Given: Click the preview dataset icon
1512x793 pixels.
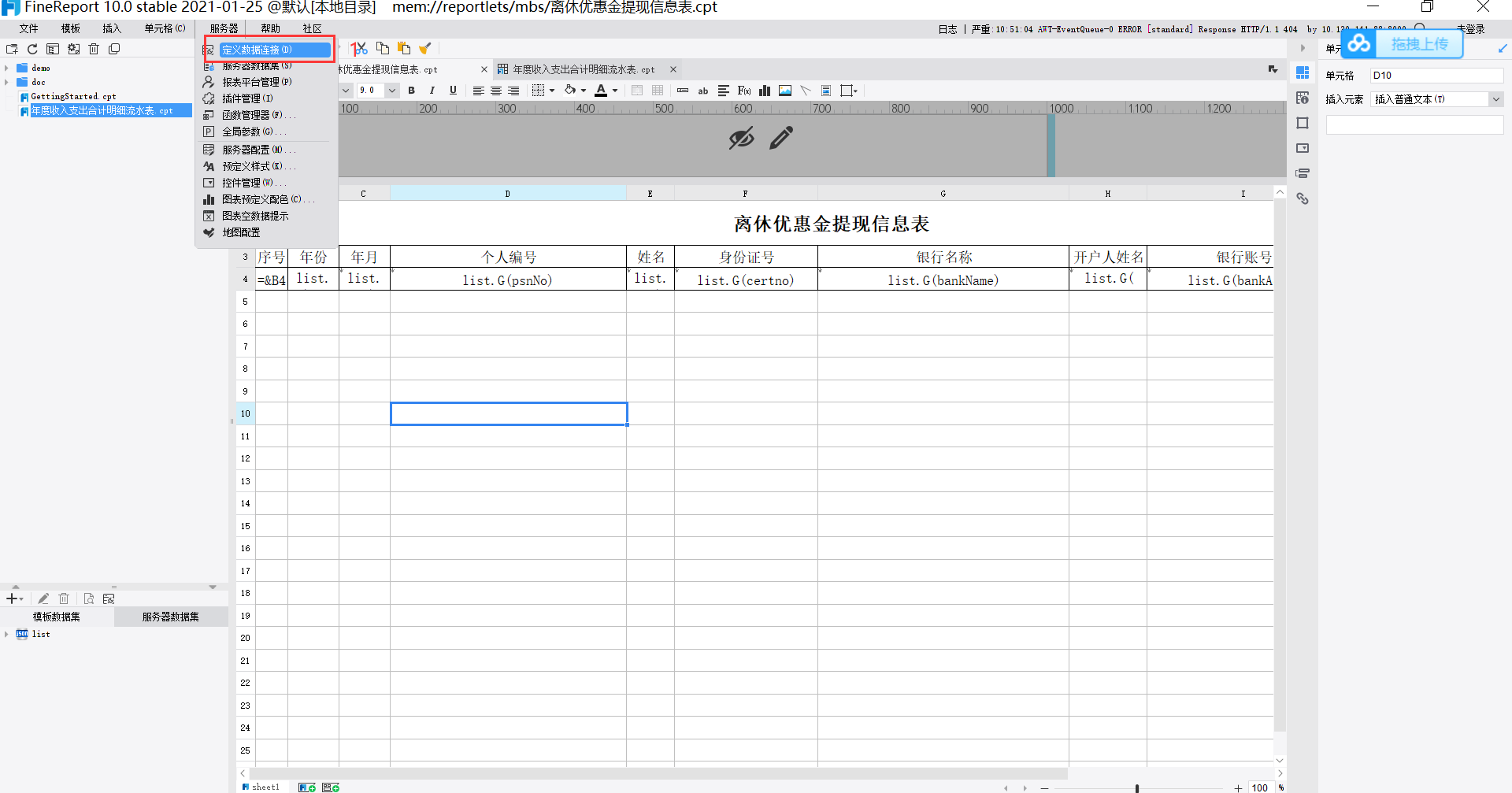Looking at the screenshot, I should (88, 598).
